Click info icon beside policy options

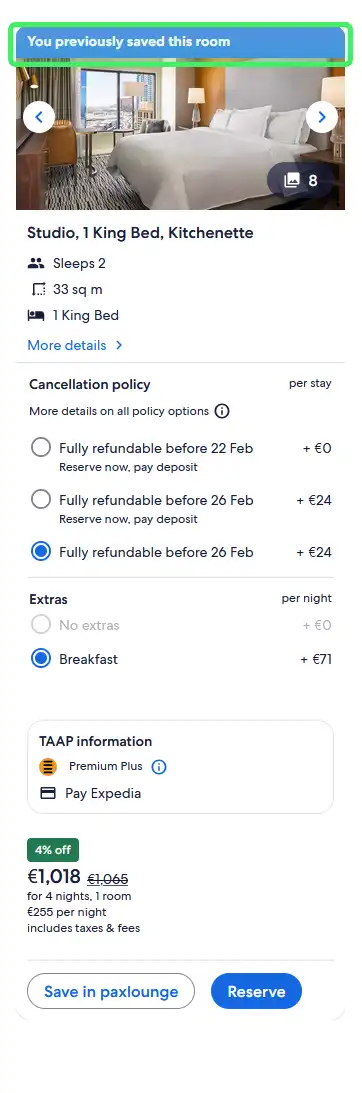[222, 411]
